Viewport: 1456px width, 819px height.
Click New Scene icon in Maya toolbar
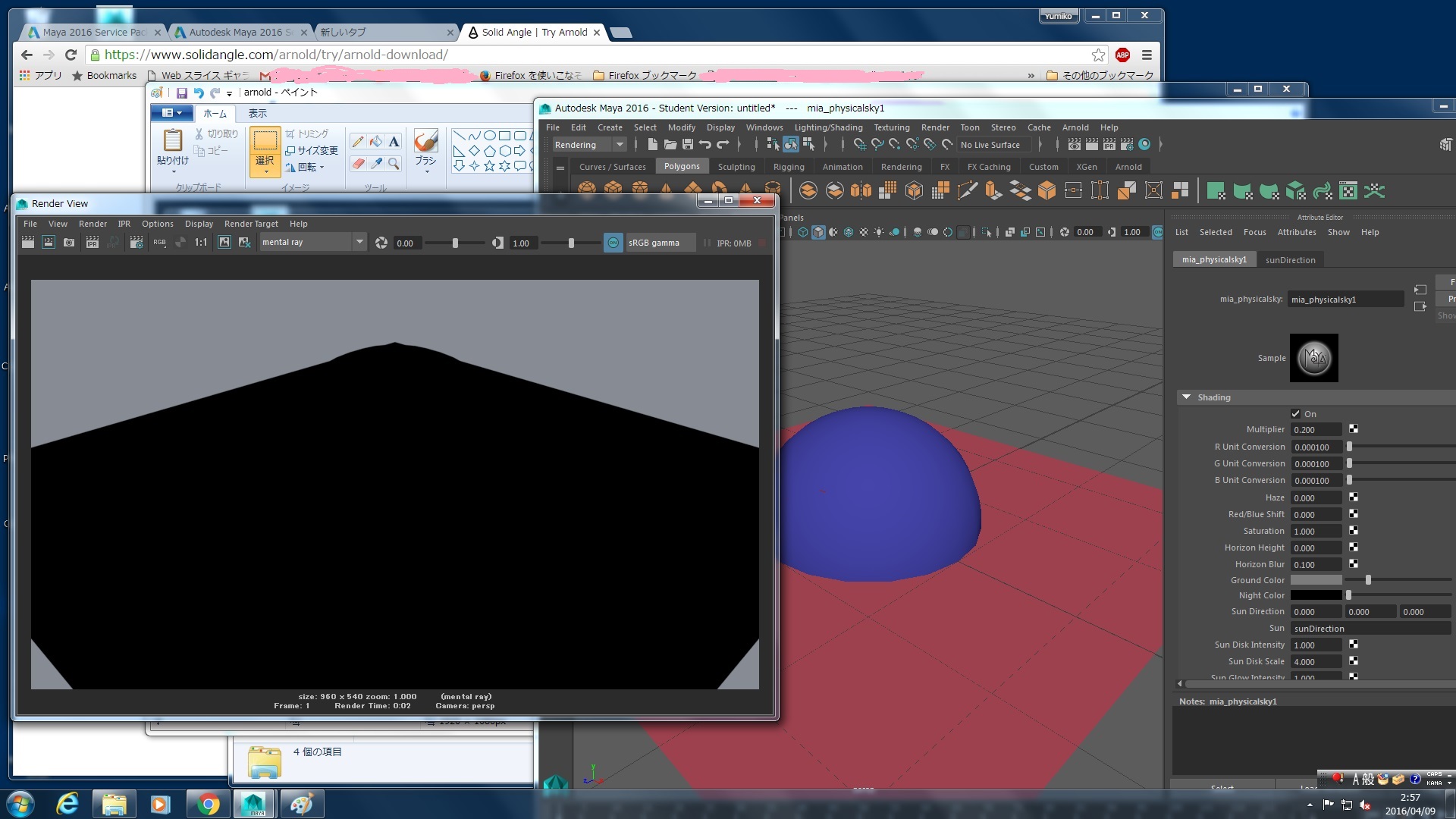652,144
